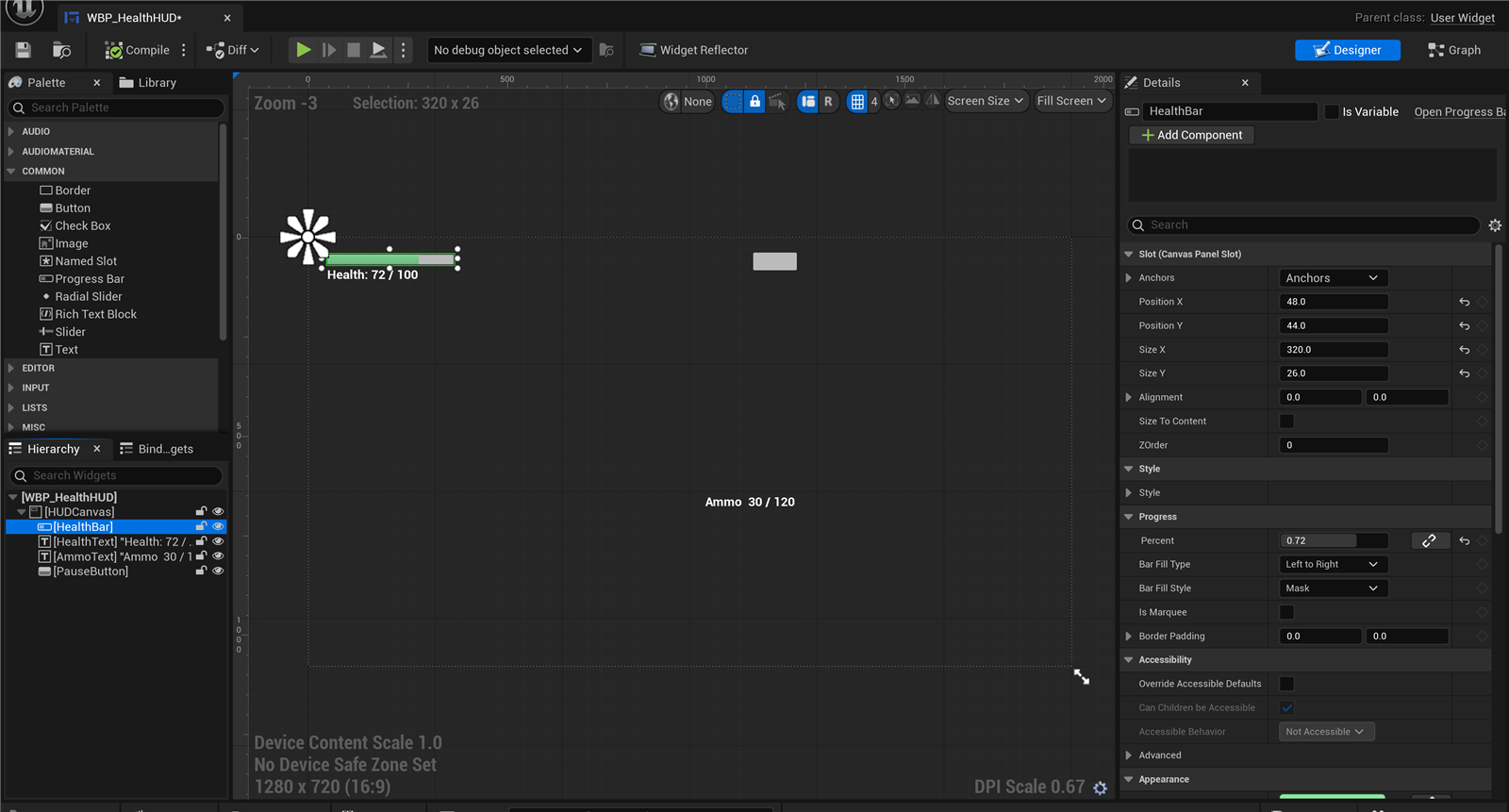The width and height of the screenshot is (1509, 812).
Task: Click the Percent value slider showing 0.72
Action: point(1334,540)
